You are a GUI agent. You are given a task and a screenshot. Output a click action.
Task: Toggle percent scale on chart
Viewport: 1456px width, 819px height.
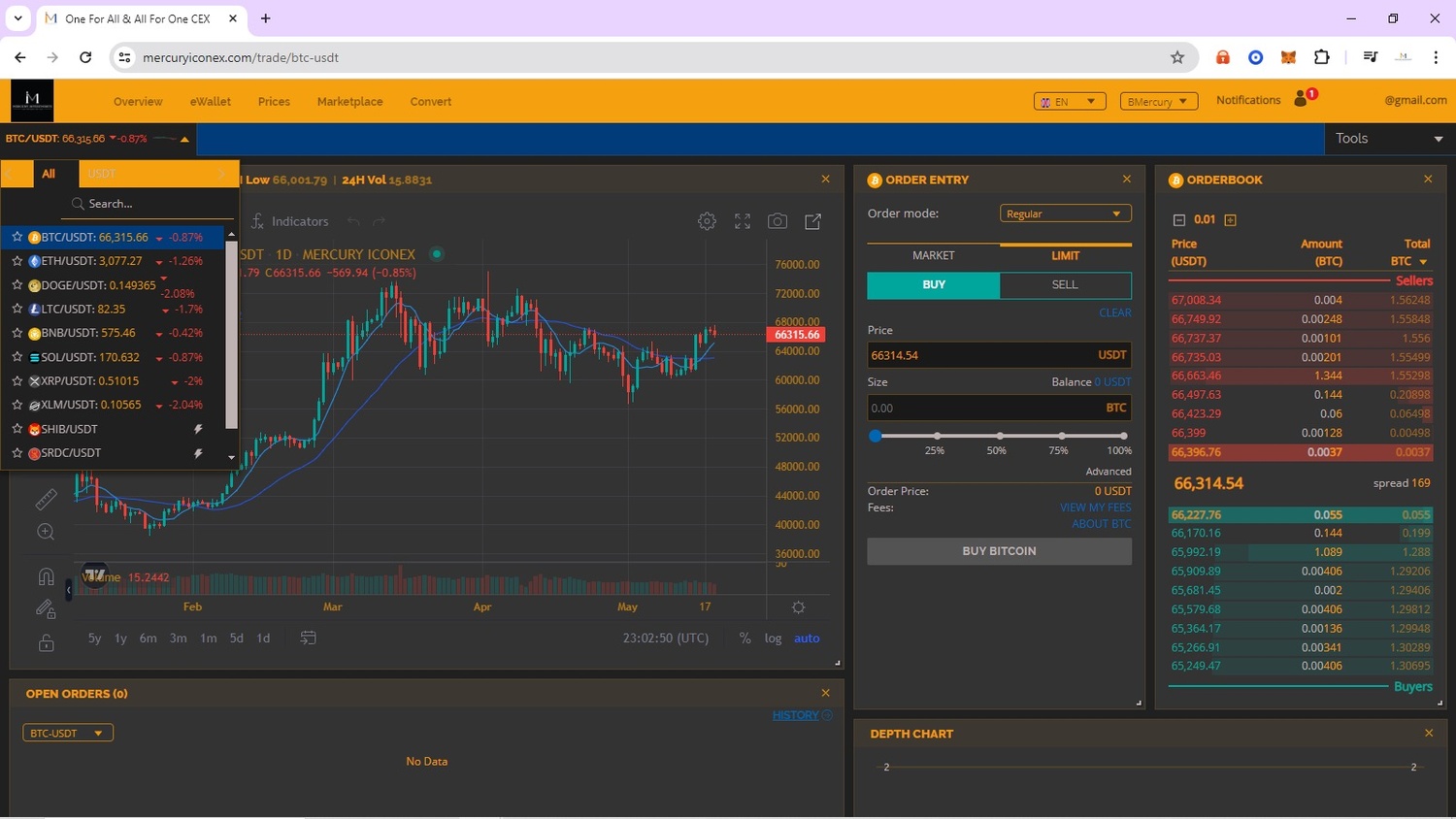[745, 638]
